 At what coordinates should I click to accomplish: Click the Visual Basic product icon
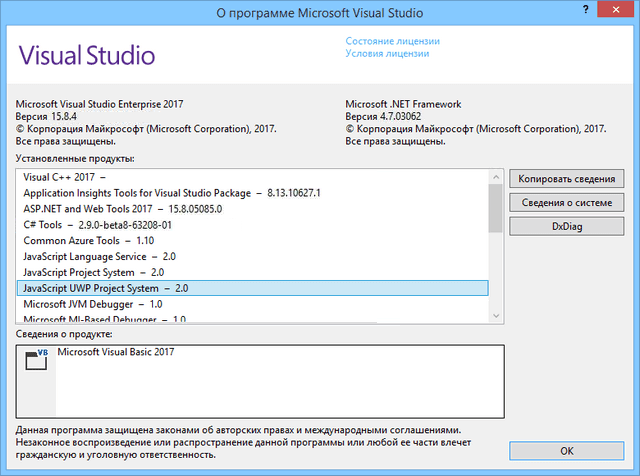36,362
